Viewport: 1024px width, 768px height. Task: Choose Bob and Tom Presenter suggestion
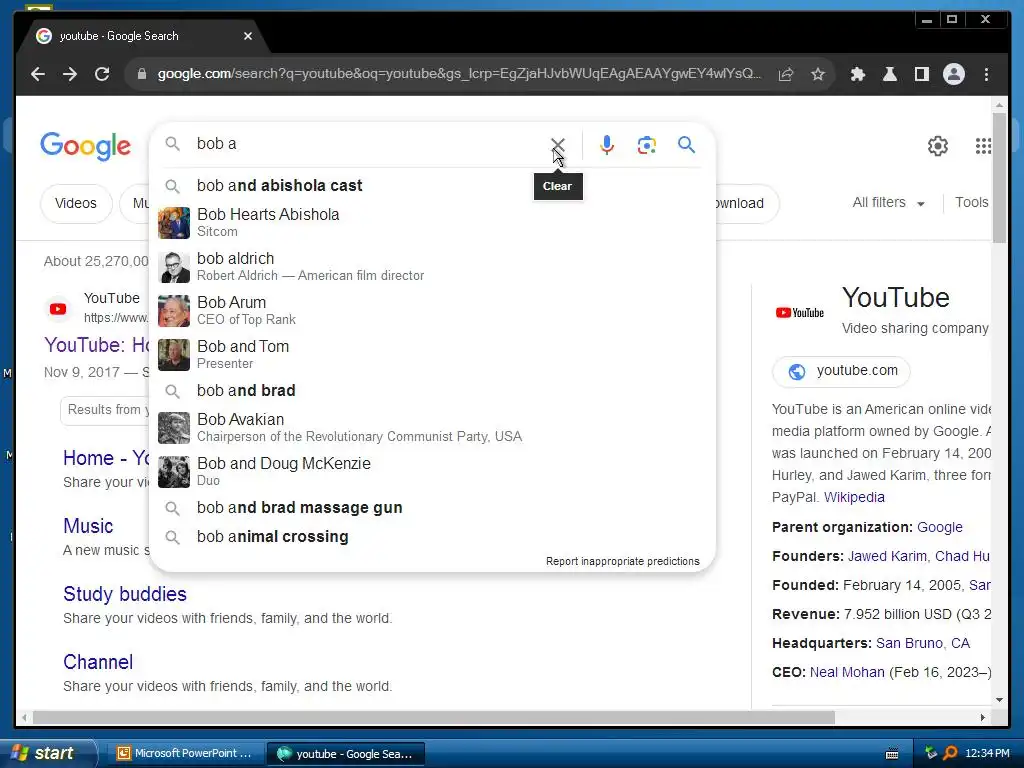point(432,354)
